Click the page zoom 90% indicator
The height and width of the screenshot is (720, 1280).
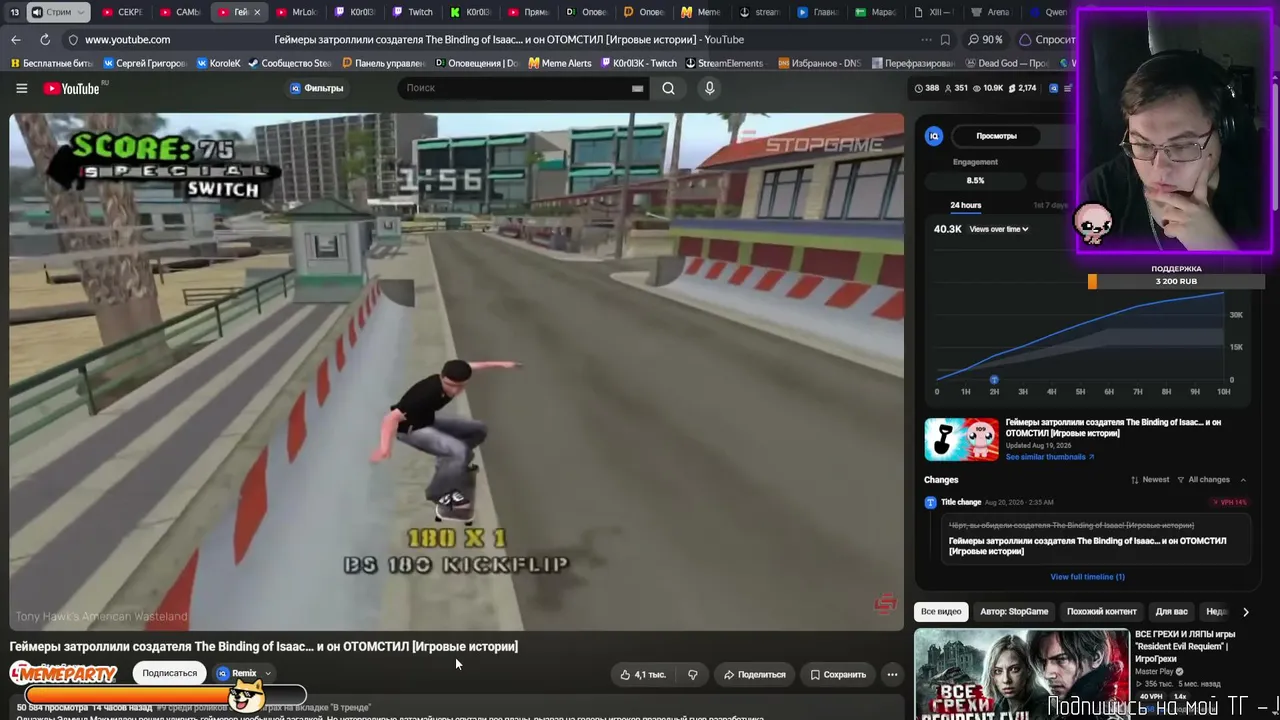point(986,40)
